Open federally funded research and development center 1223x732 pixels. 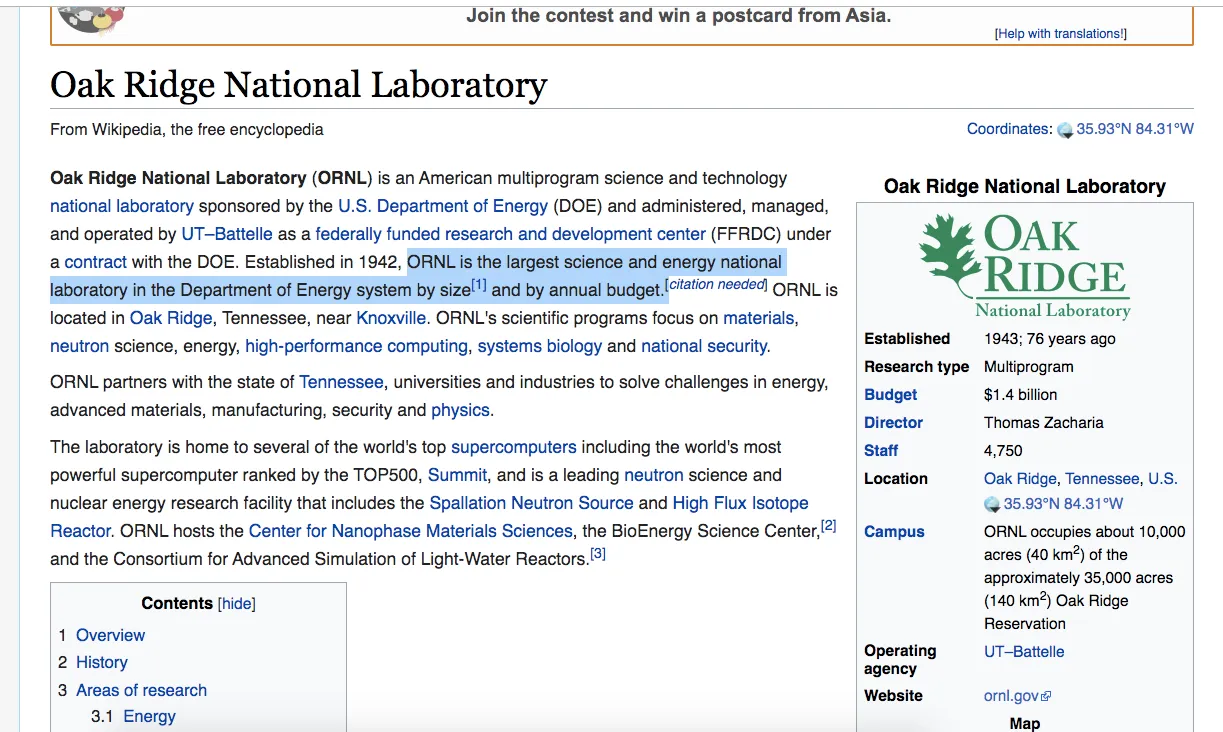(x=511, y=234)
